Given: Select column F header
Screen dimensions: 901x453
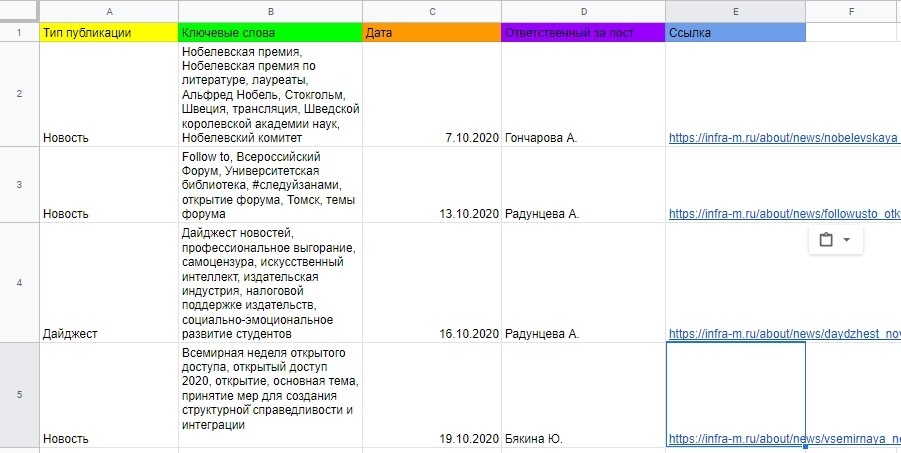Looking at the screenshot, I should pos(853,11).
